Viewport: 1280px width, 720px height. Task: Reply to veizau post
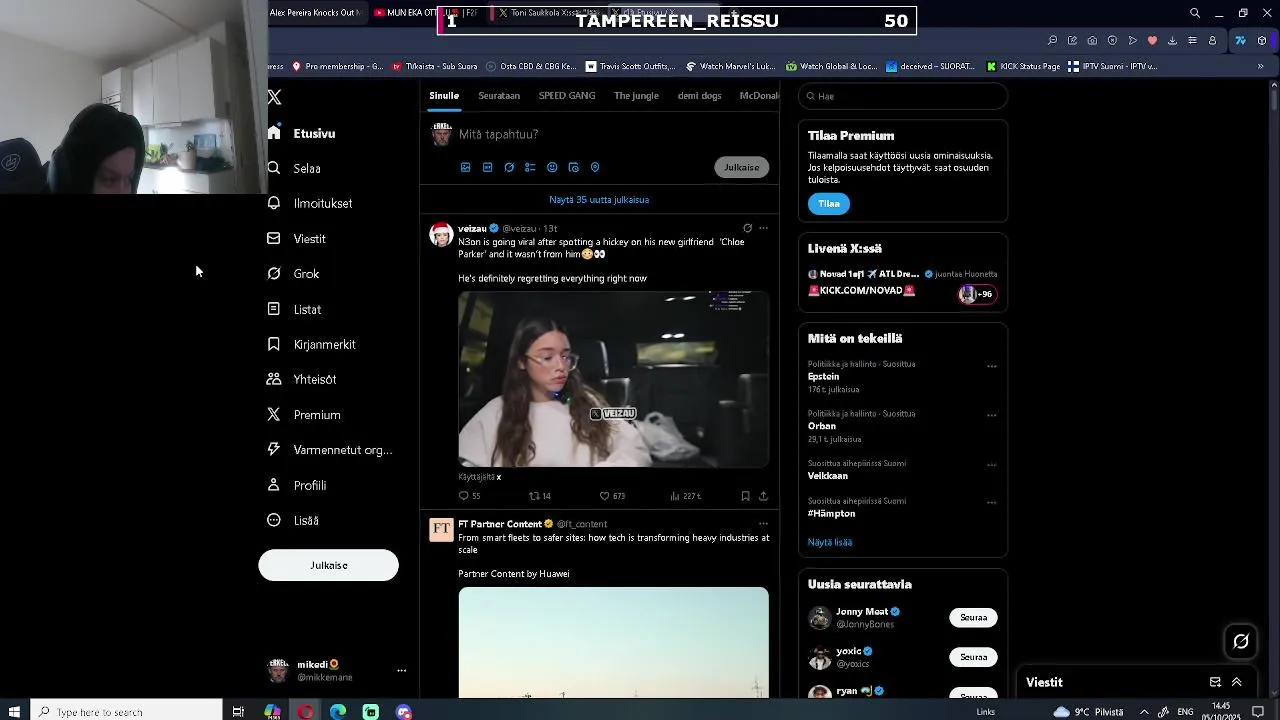(469, 496)
